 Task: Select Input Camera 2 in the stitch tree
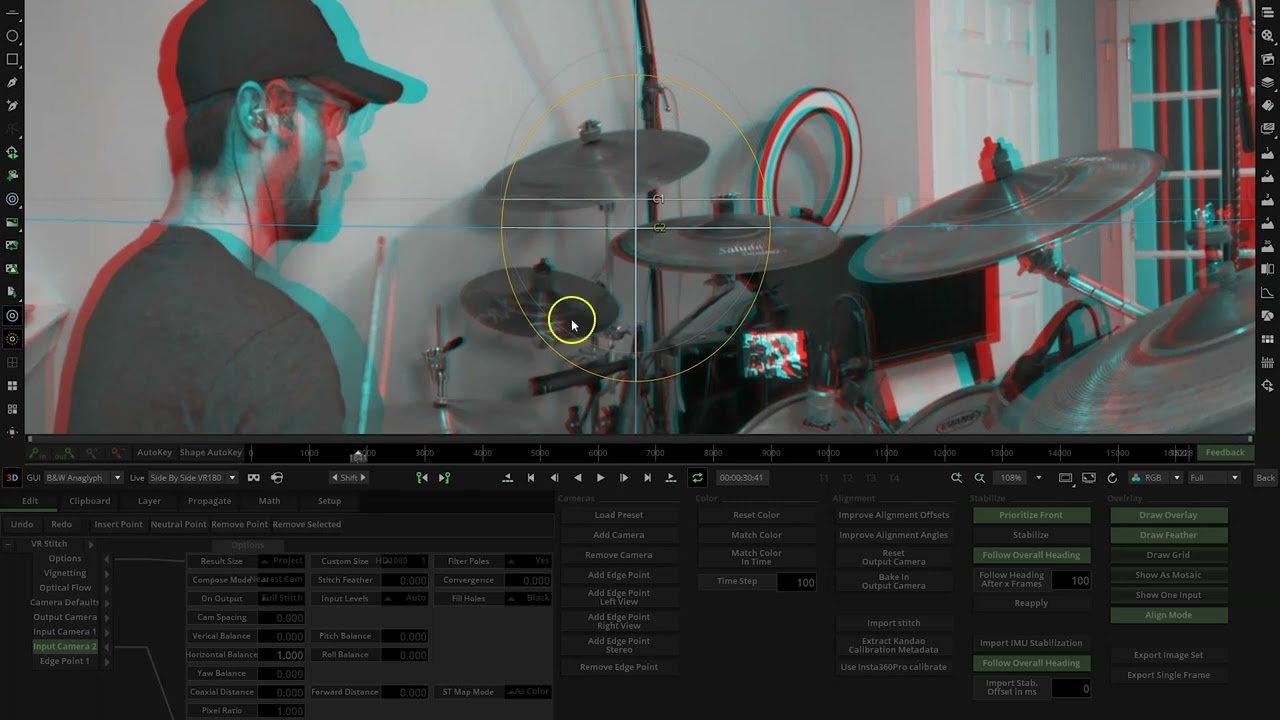[x=65, y=646]
